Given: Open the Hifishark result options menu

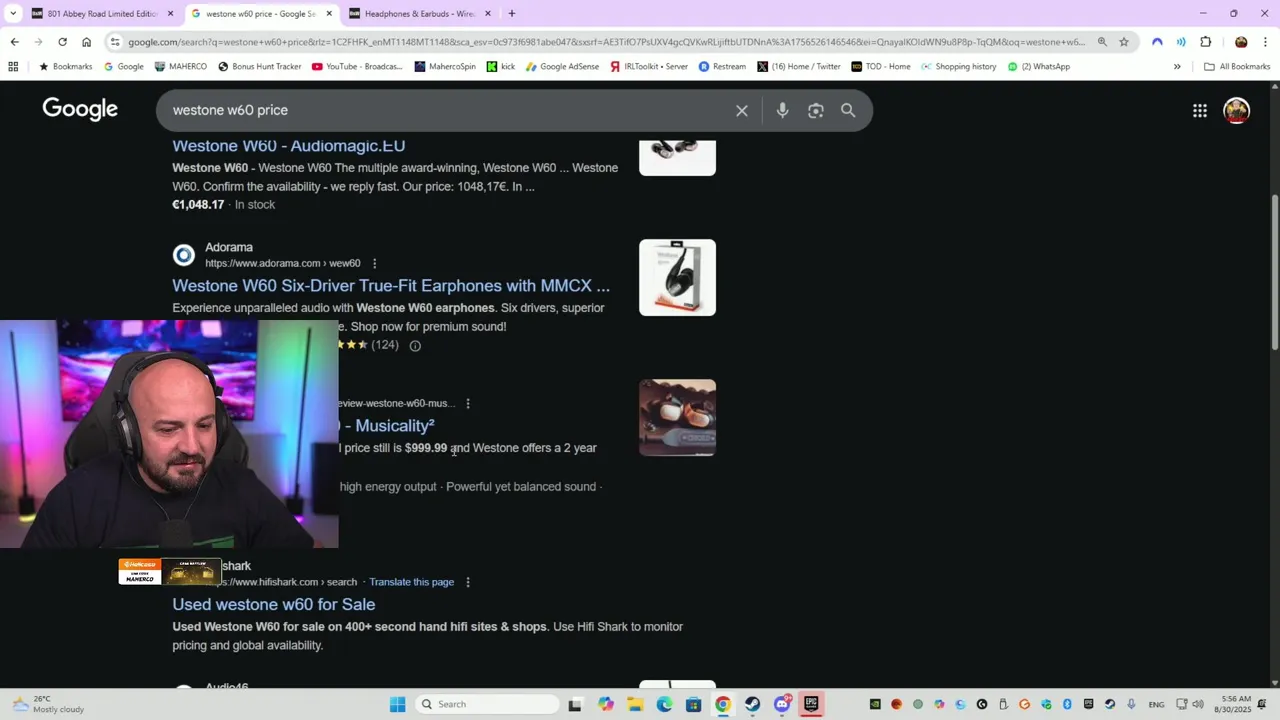Looking at the screenshot, I should 468,582.
